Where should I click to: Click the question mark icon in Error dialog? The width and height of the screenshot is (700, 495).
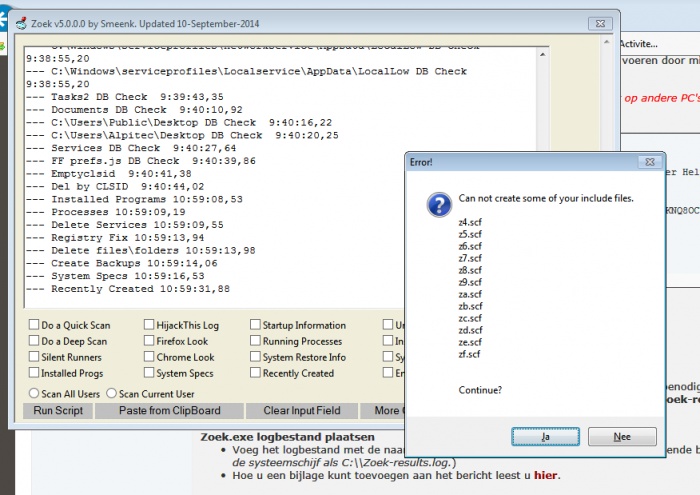pos(439,205)
